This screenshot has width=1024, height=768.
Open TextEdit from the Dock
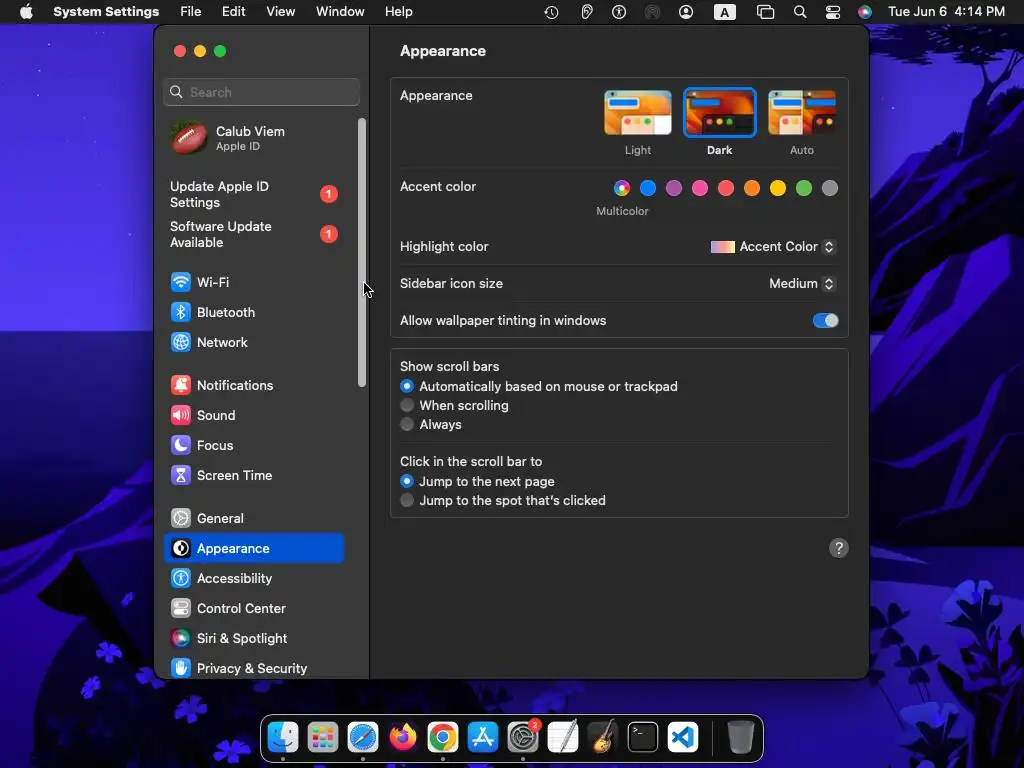click(563, 737)
